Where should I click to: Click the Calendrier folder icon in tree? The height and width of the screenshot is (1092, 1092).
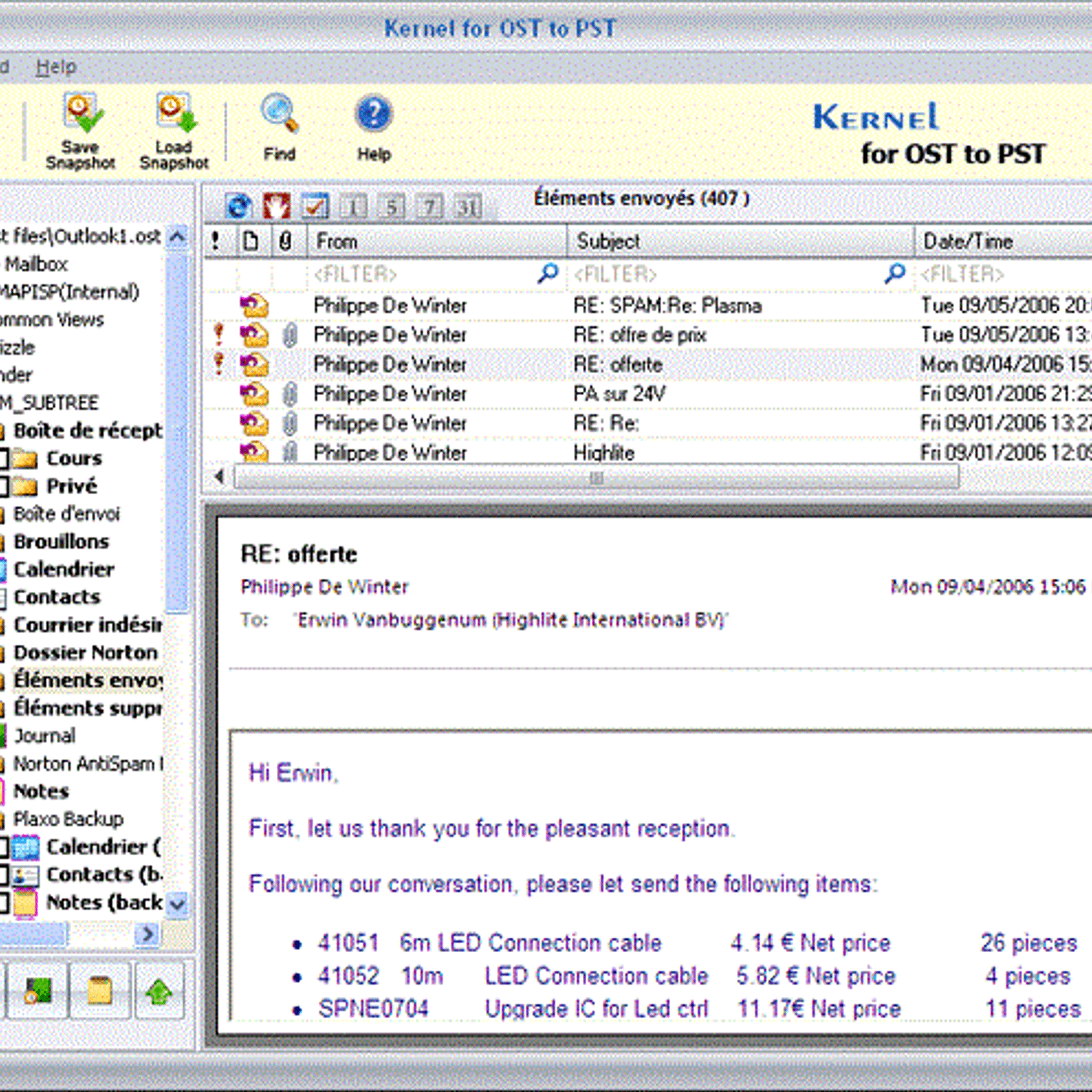click(x=3, y=569)
